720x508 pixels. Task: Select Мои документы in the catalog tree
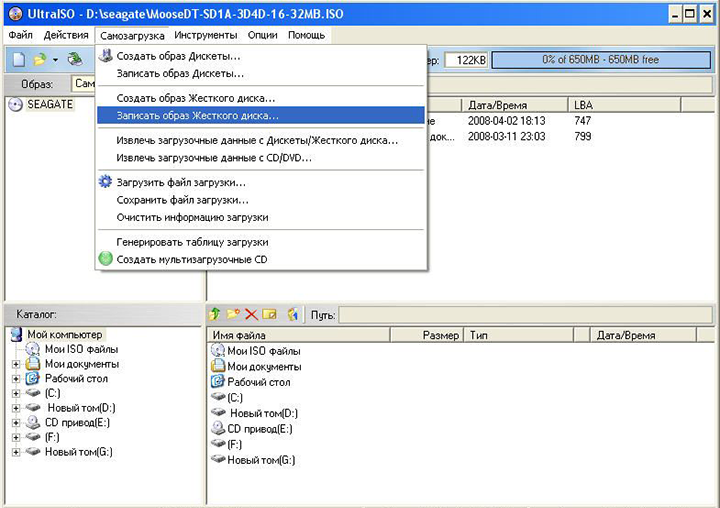coord(82,364)
